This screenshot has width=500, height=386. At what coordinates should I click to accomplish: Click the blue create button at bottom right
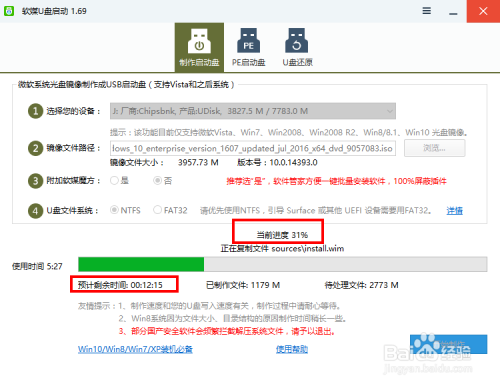click(448, 344)
